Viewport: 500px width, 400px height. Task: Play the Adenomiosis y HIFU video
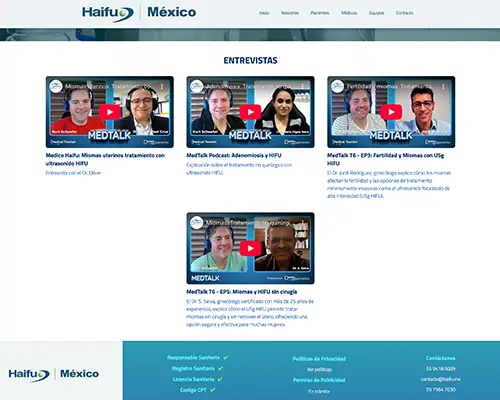coord(250,112)
